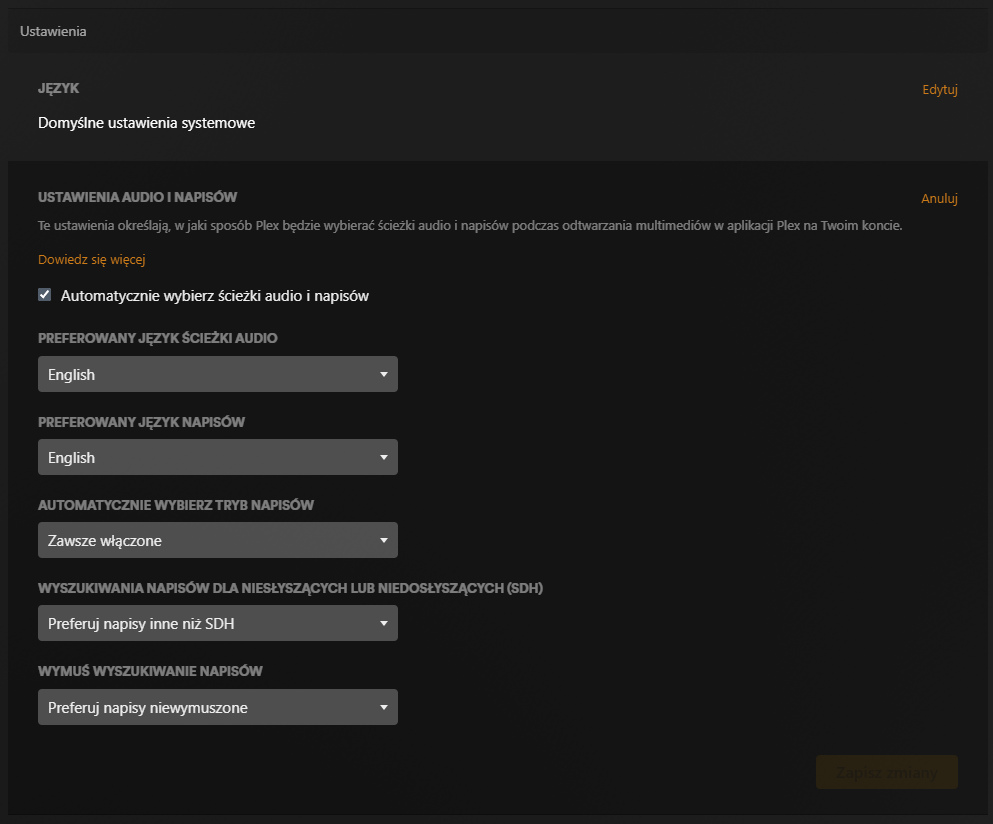
Task: Click the arrow icon on audio language dropdown
Action: click(383, 375)
